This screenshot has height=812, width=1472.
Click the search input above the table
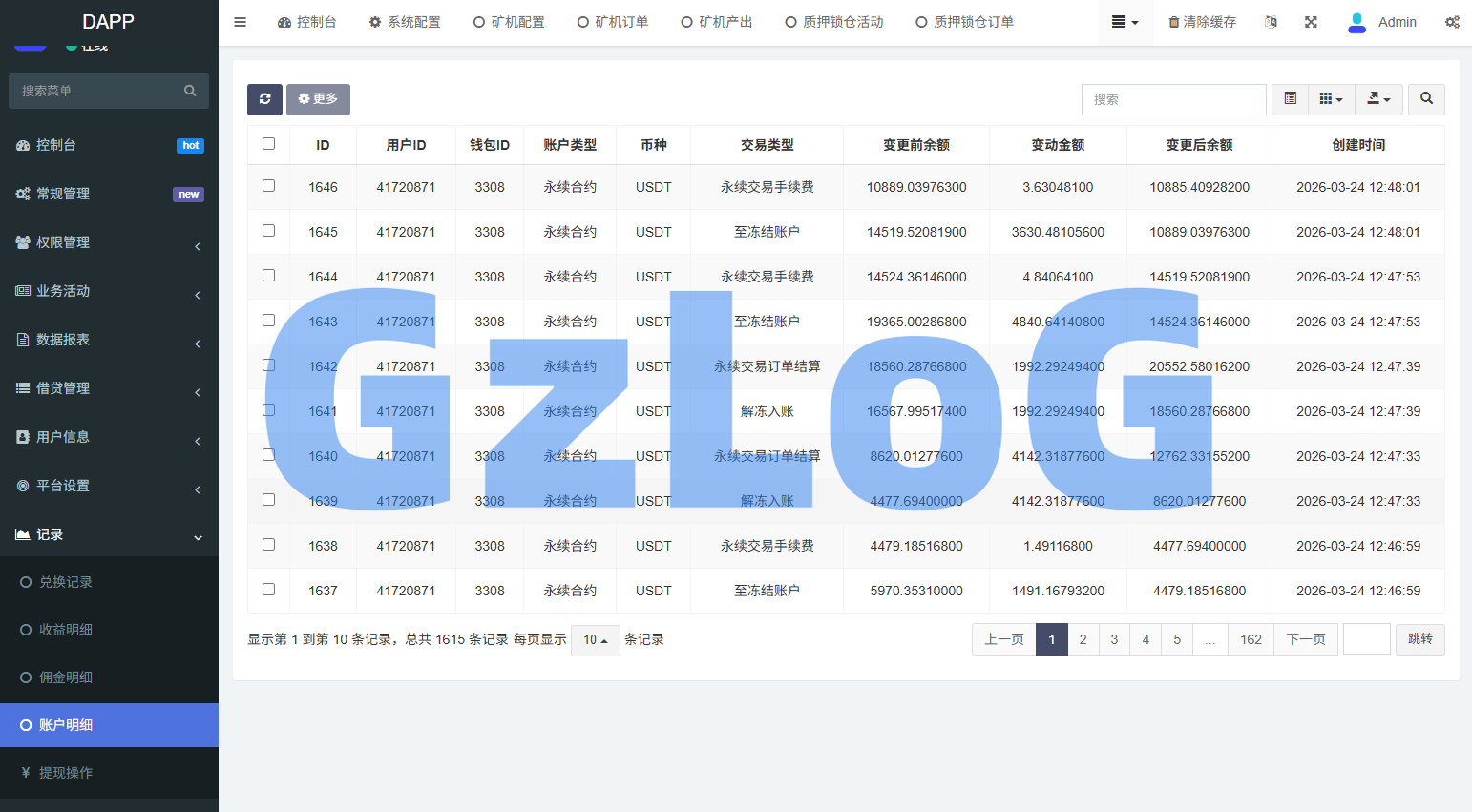(1173, 99)
